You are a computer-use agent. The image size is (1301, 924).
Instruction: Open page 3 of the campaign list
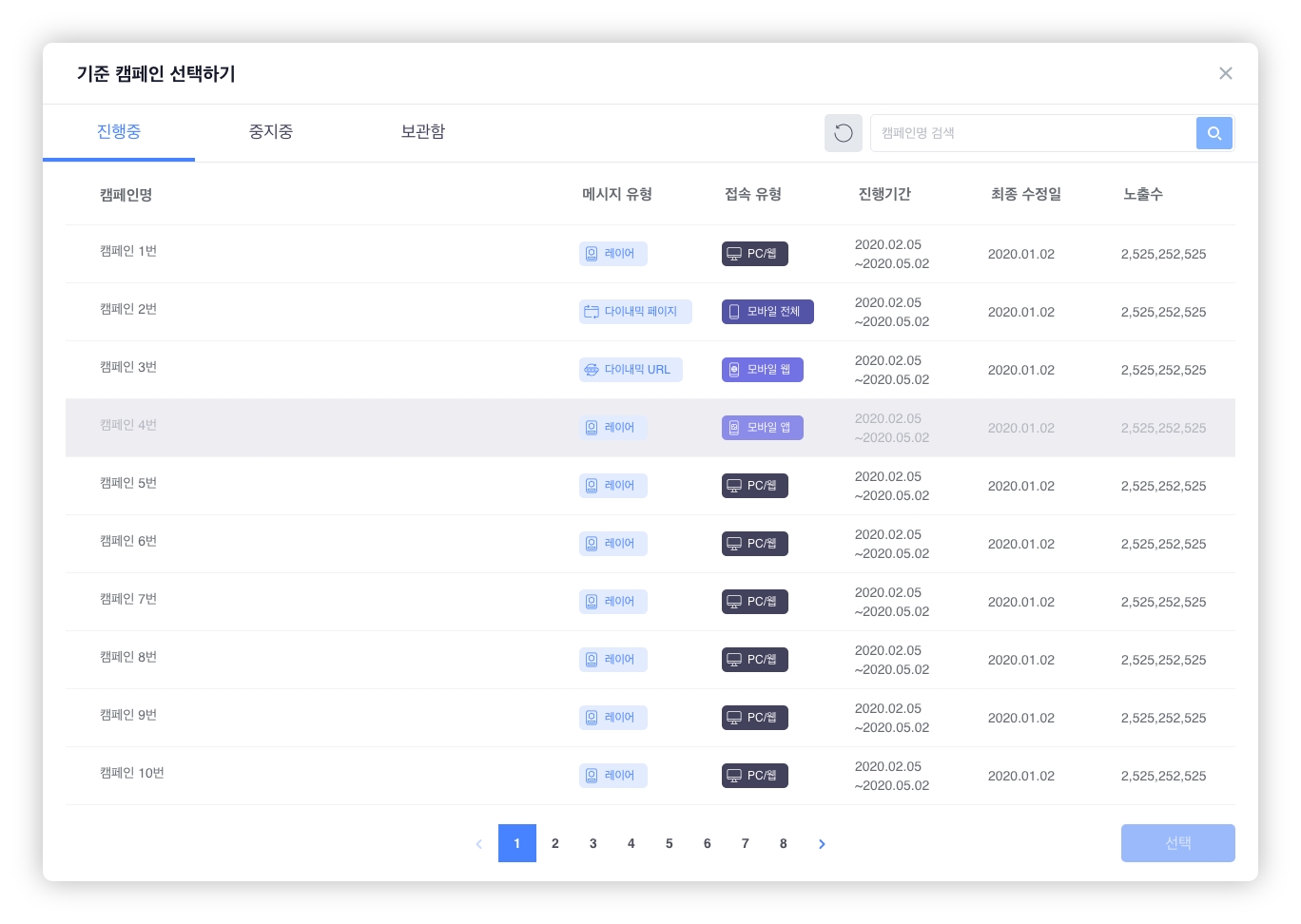tap(592, 844)
